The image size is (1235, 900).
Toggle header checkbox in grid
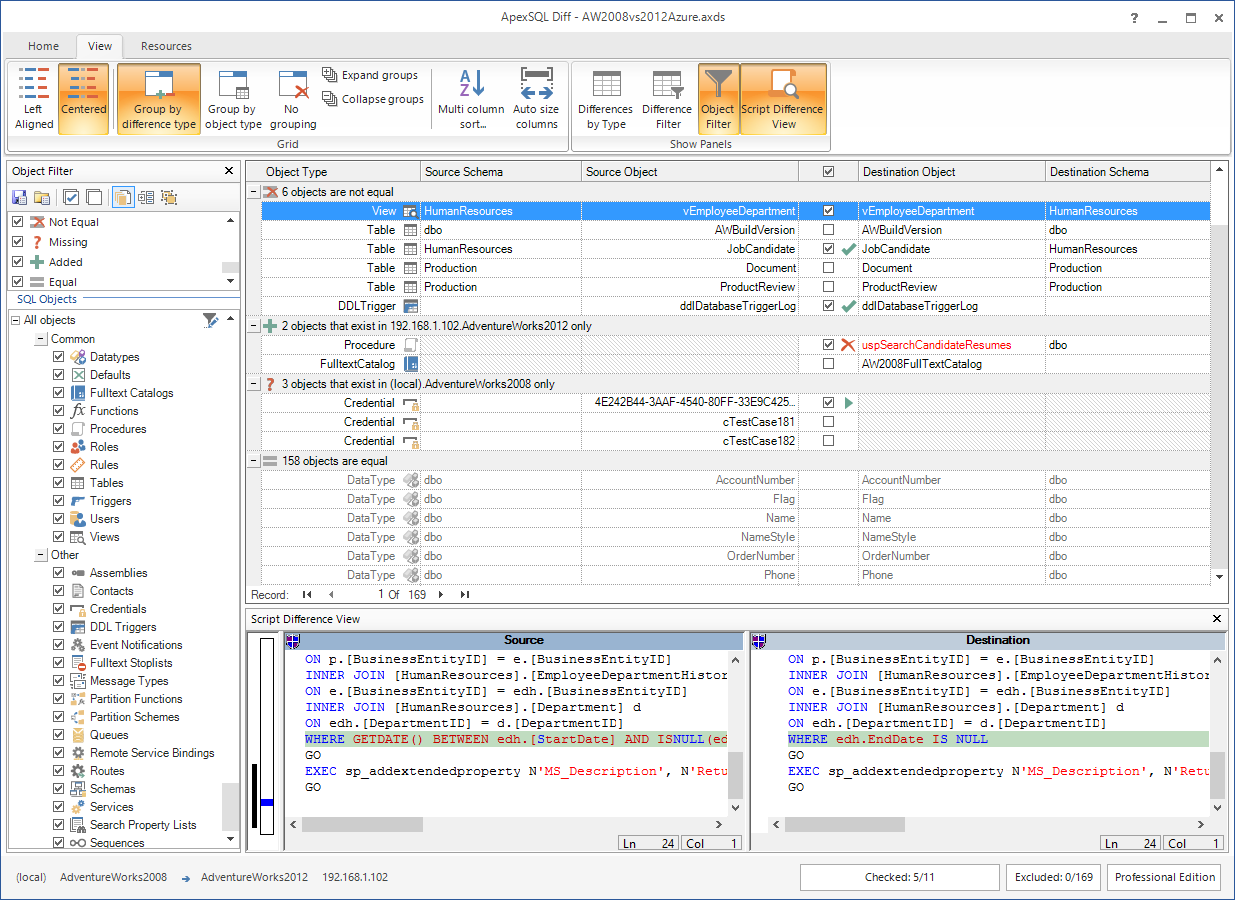point(828,172)
